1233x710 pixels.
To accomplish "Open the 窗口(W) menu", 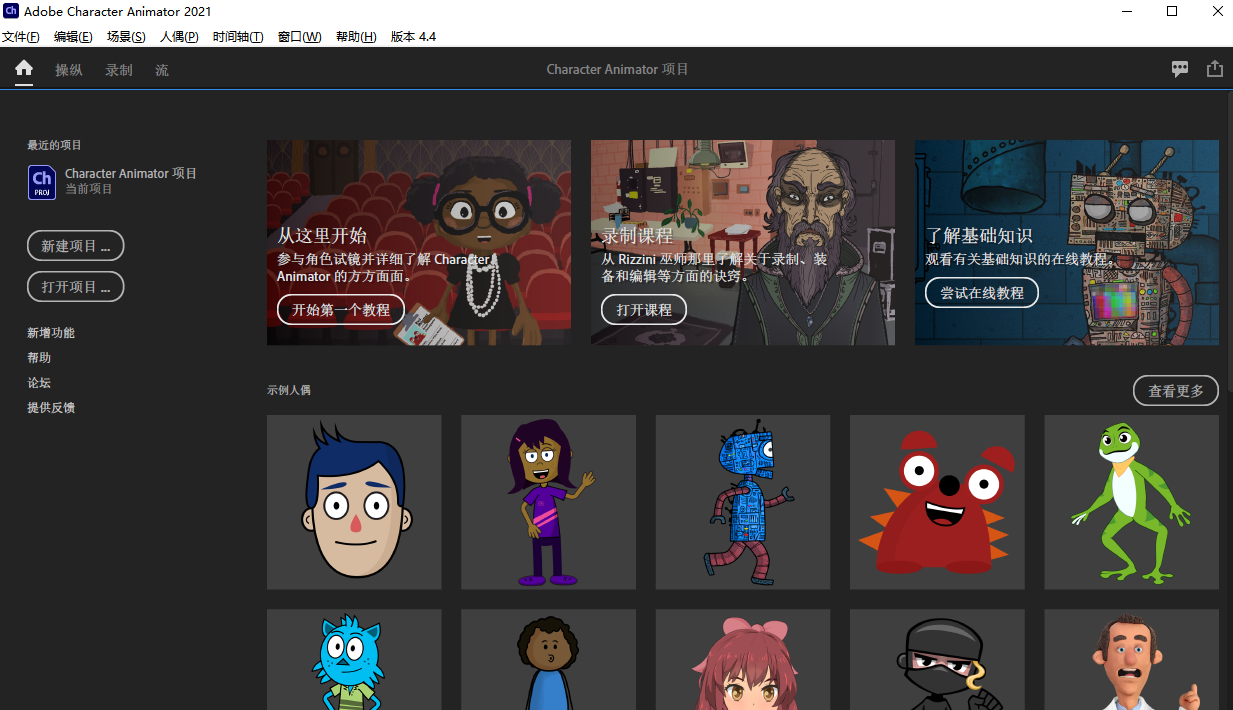I will pyautogui.click(x=300, y=37).
